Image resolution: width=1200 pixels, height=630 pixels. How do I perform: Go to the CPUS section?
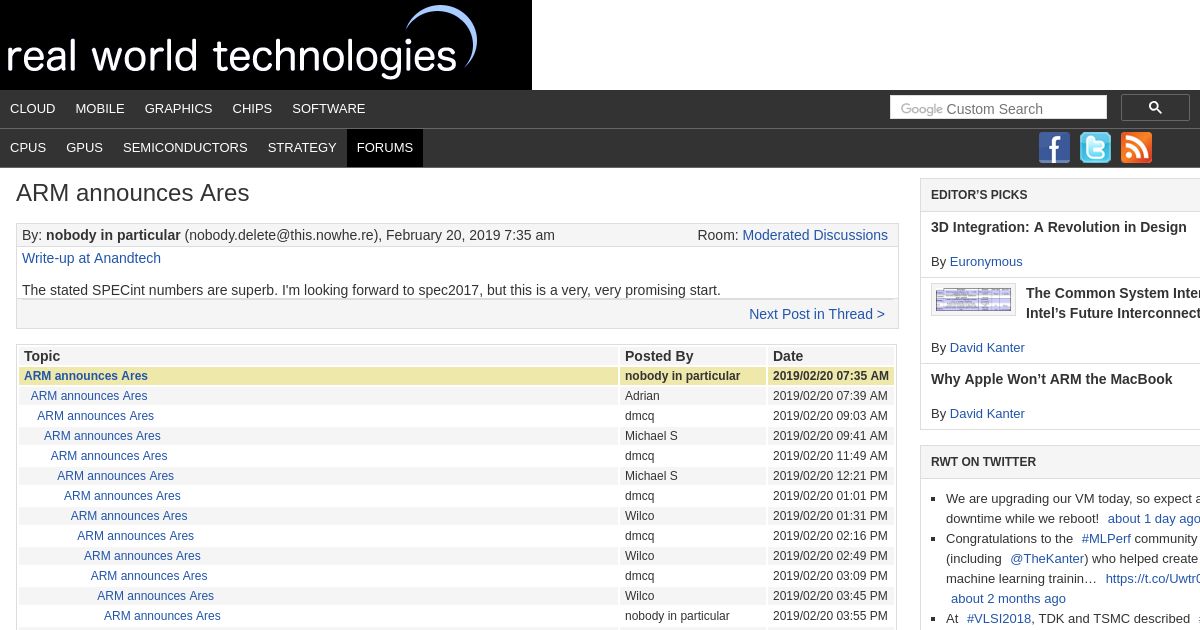[28, 148]
